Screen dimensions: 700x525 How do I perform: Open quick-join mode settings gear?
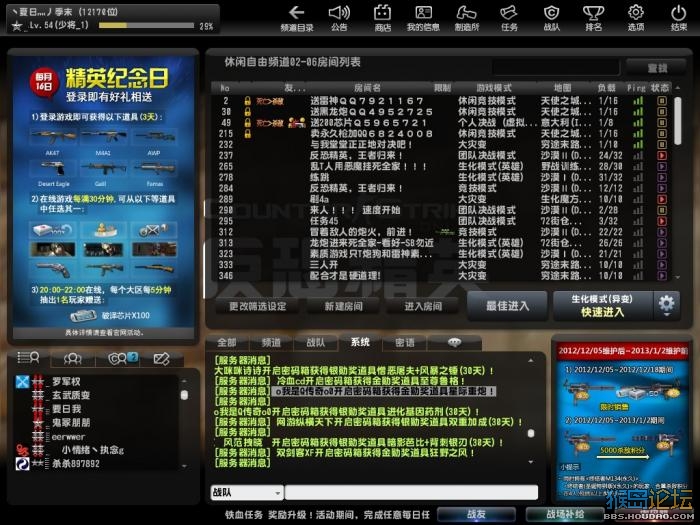tap(667, 306)
